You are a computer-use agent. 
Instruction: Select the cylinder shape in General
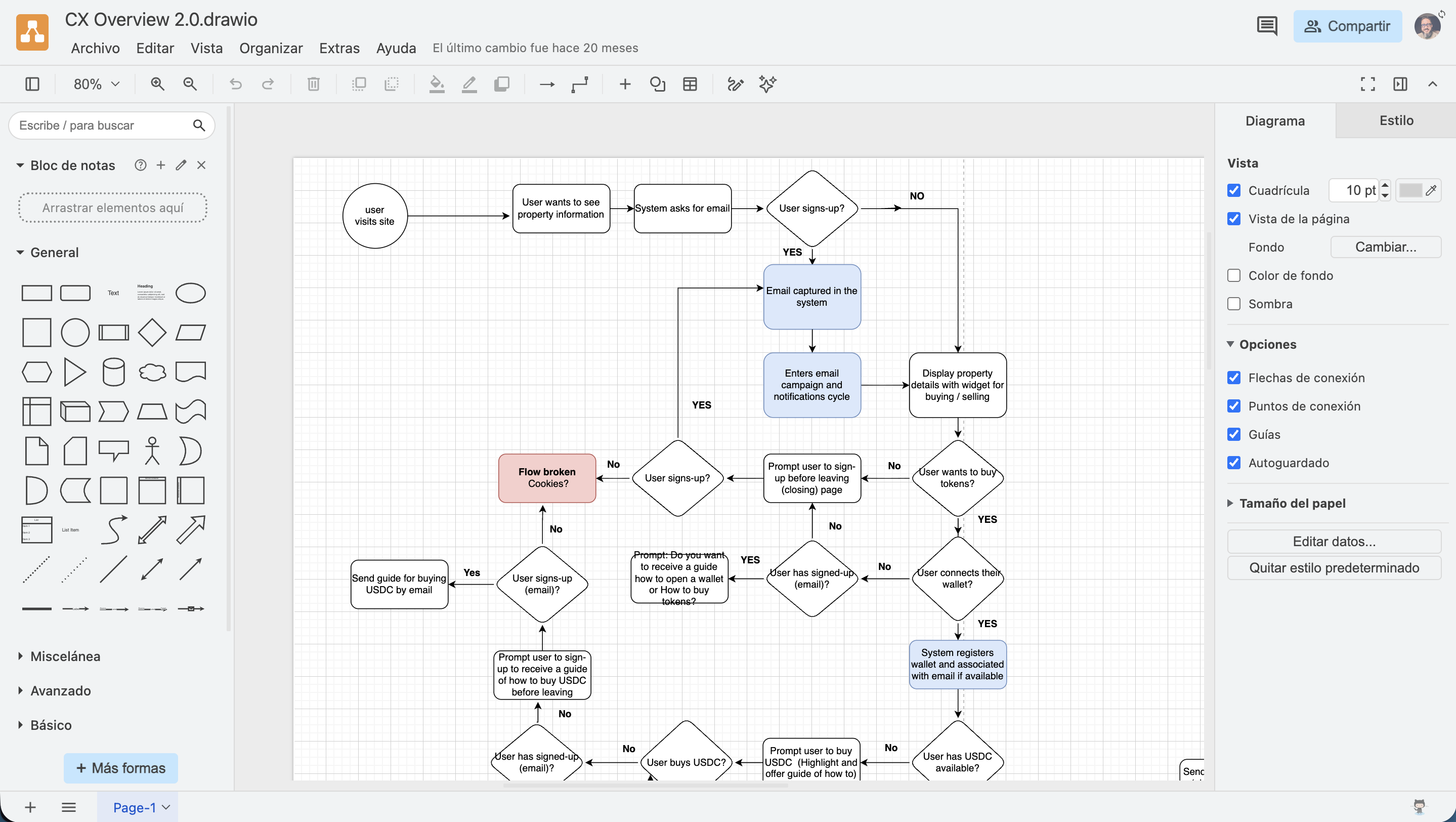point(114,372)
